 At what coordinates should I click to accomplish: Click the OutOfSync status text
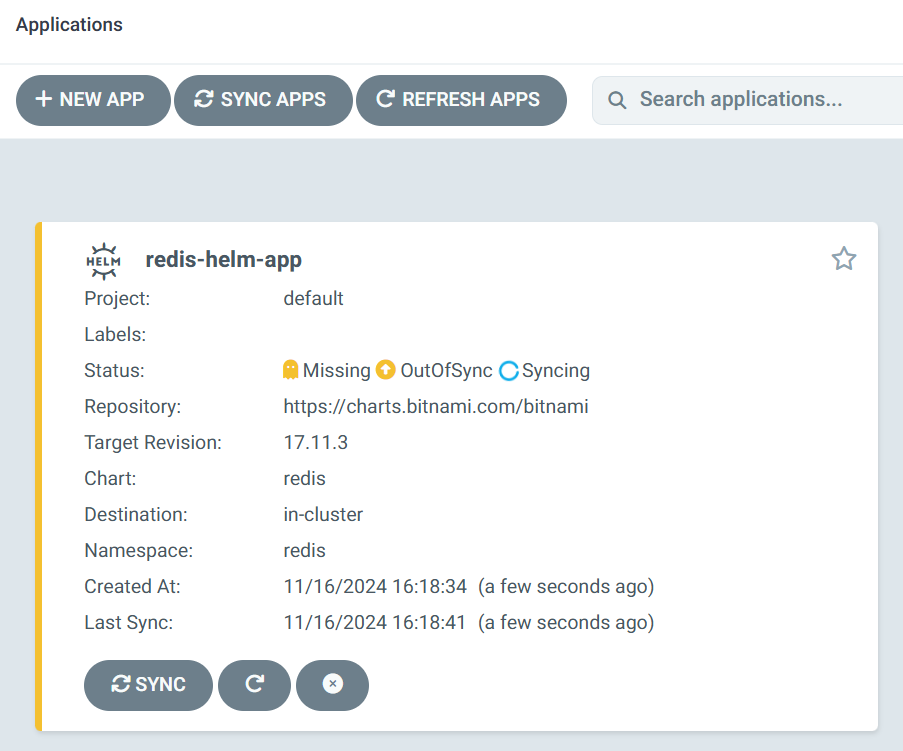tap(446, 370)
